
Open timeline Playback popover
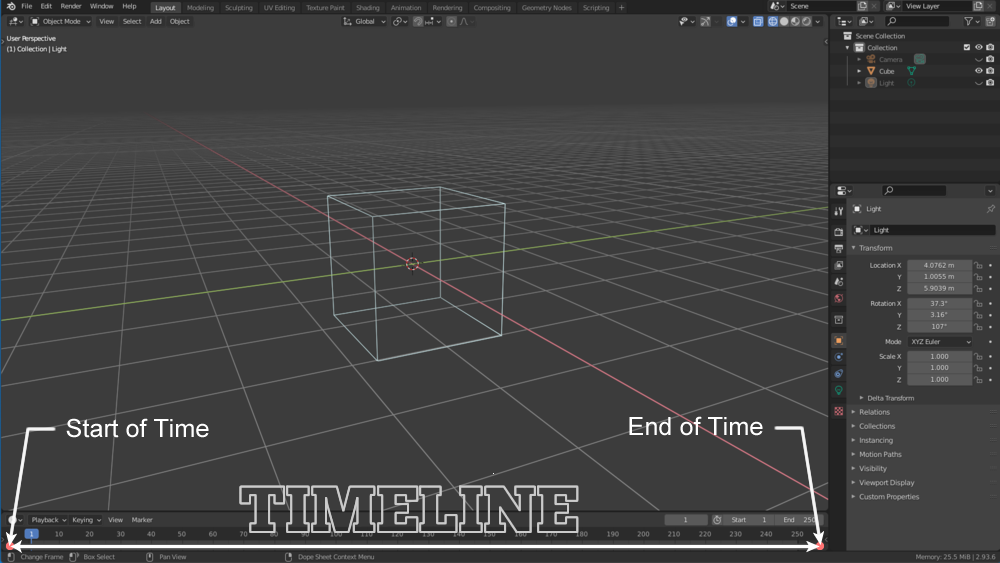(48, 520)
